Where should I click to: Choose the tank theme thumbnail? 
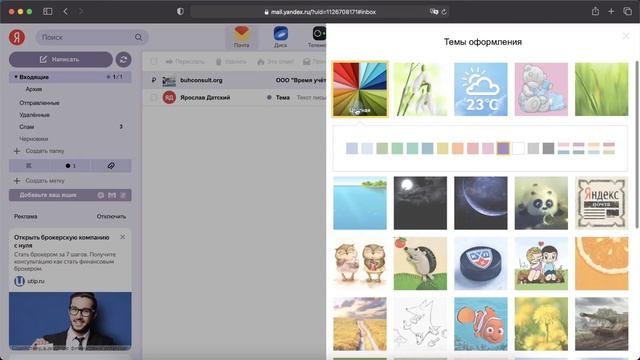pyautogui.click(x=602, y=324)
